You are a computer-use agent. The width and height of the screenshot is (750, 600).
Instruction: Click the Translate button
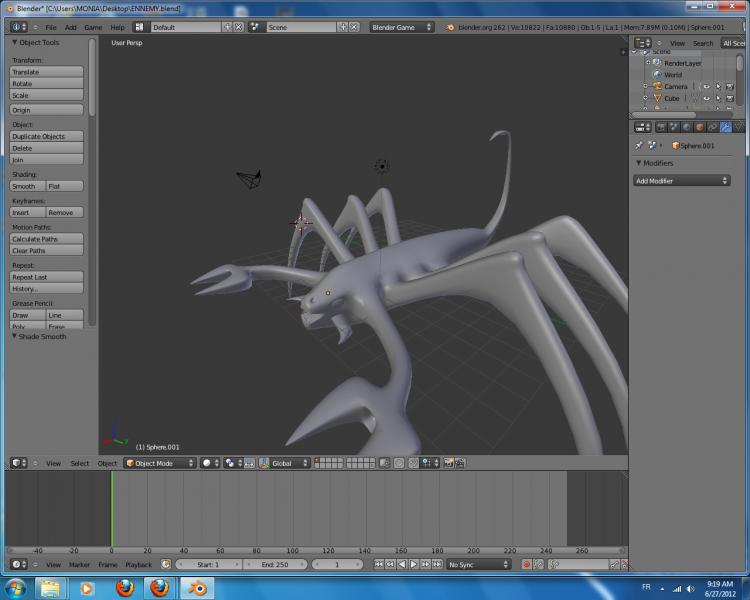tap(46, 72)
